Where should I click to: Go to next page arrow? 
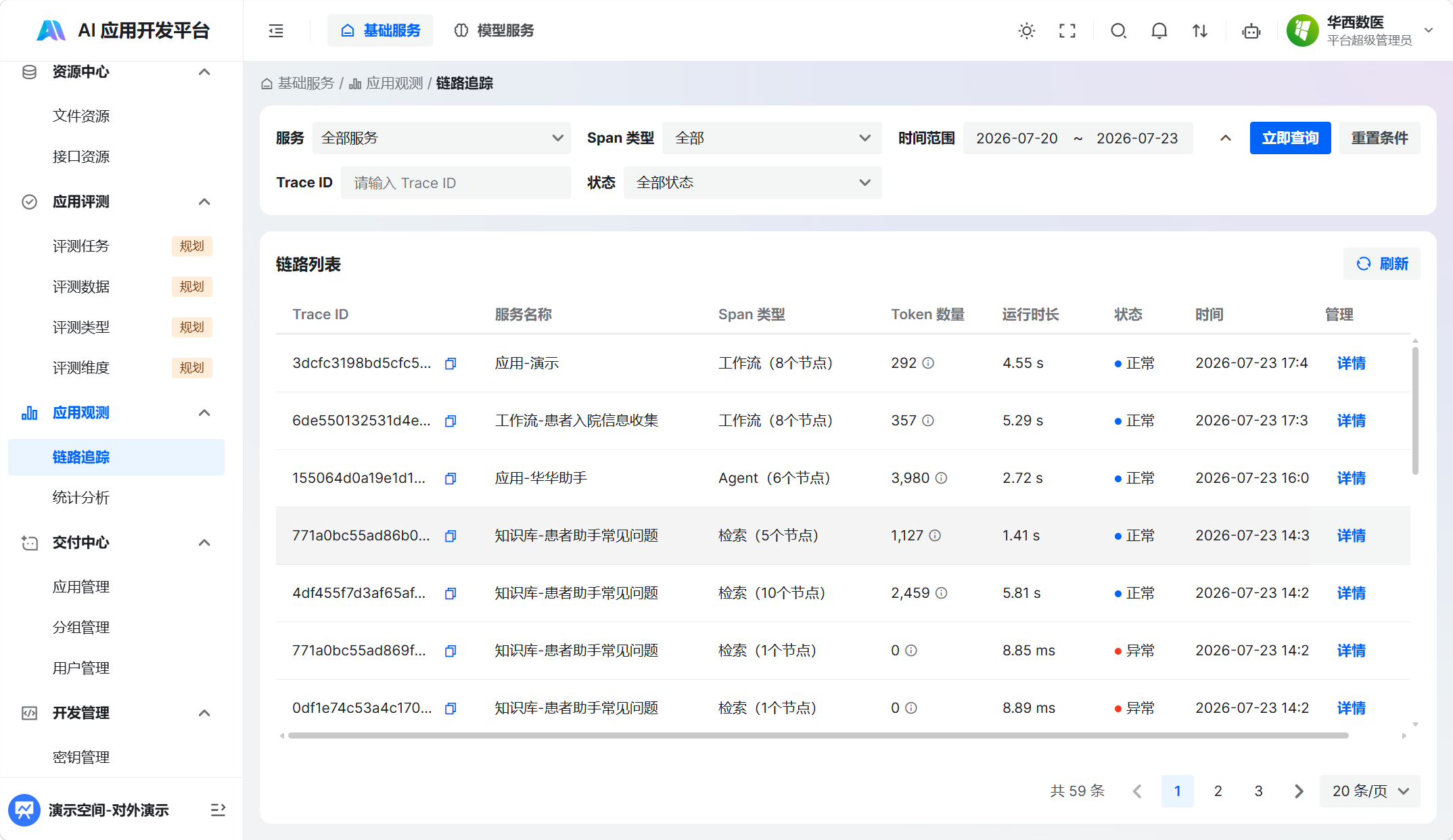[1299, 791]
